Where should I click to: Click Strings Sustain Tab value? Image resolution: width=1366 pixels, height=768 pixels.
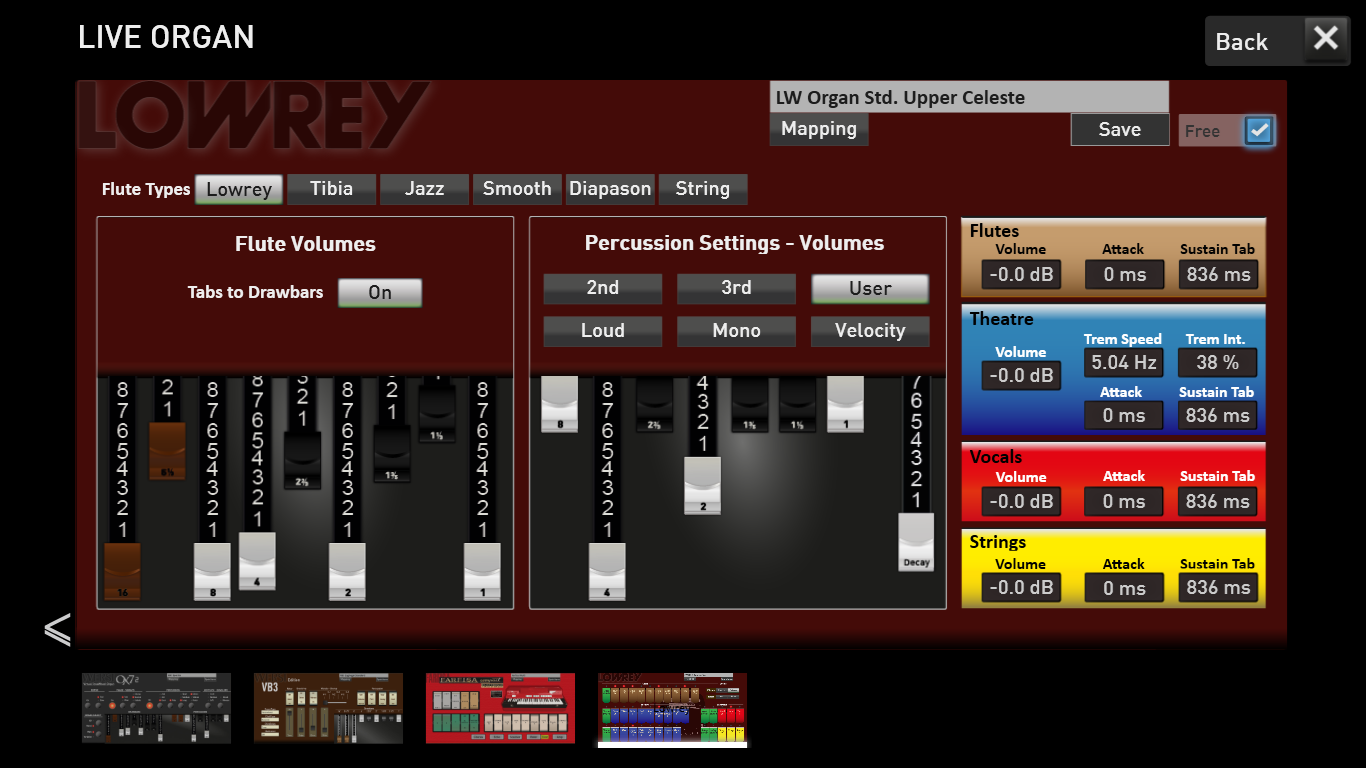pyautogui.click(x=1218, y=588)
